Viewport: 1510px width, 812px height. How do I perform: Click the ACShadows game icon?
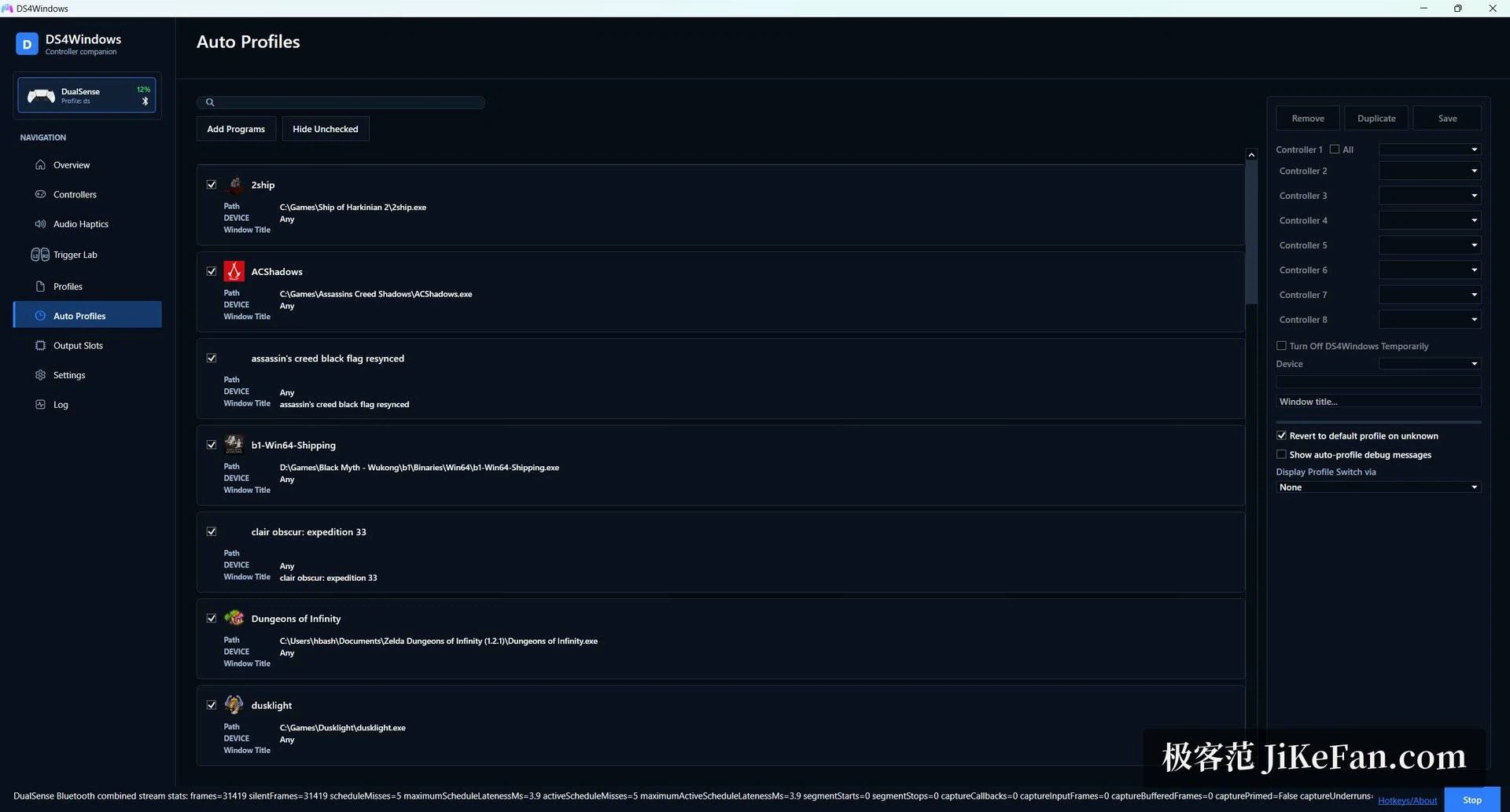click(x=234, y=271)
